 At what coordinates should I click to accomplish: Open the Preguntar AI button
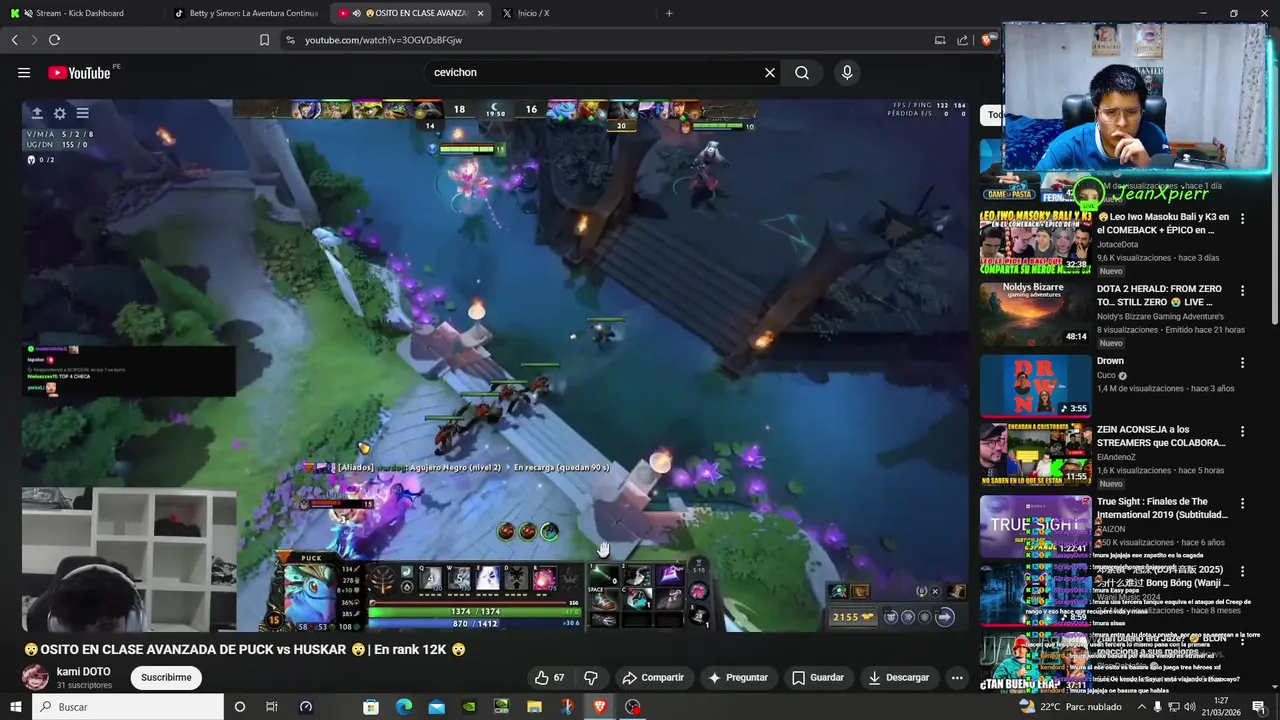coord(738,677)
